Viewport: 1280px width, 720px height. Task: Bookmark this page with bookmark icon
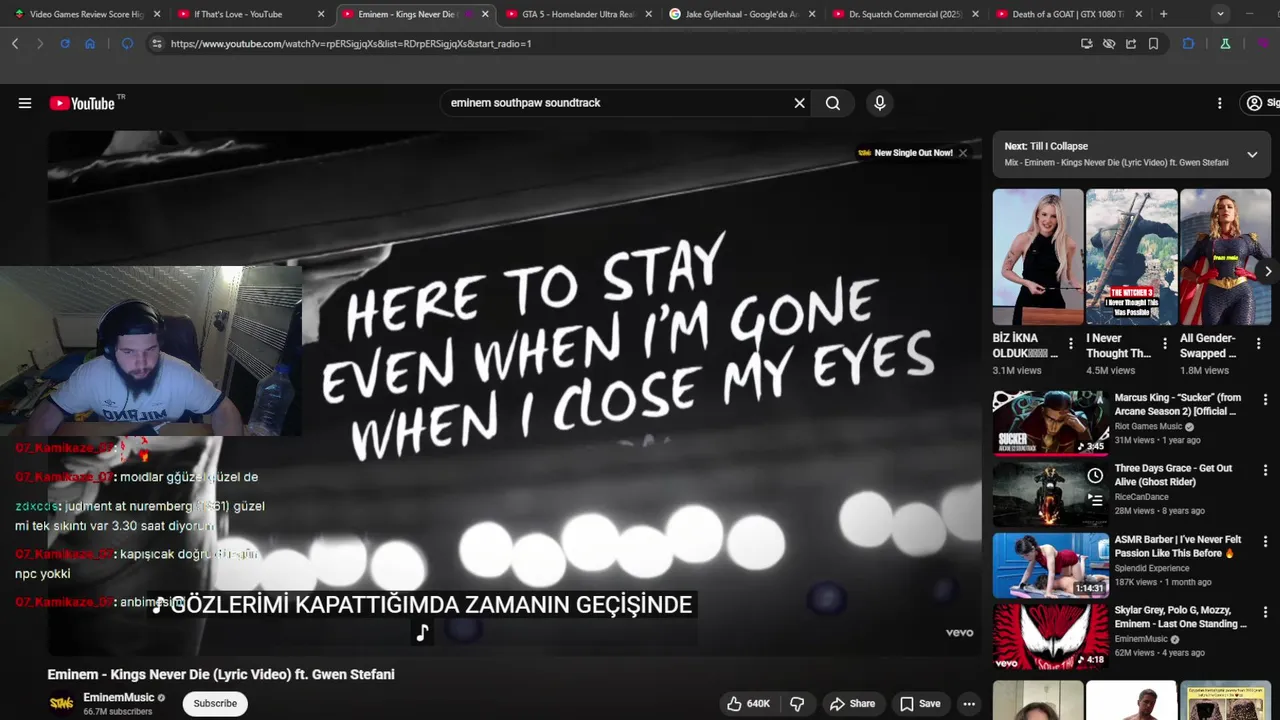click(x=1153, y=44)
